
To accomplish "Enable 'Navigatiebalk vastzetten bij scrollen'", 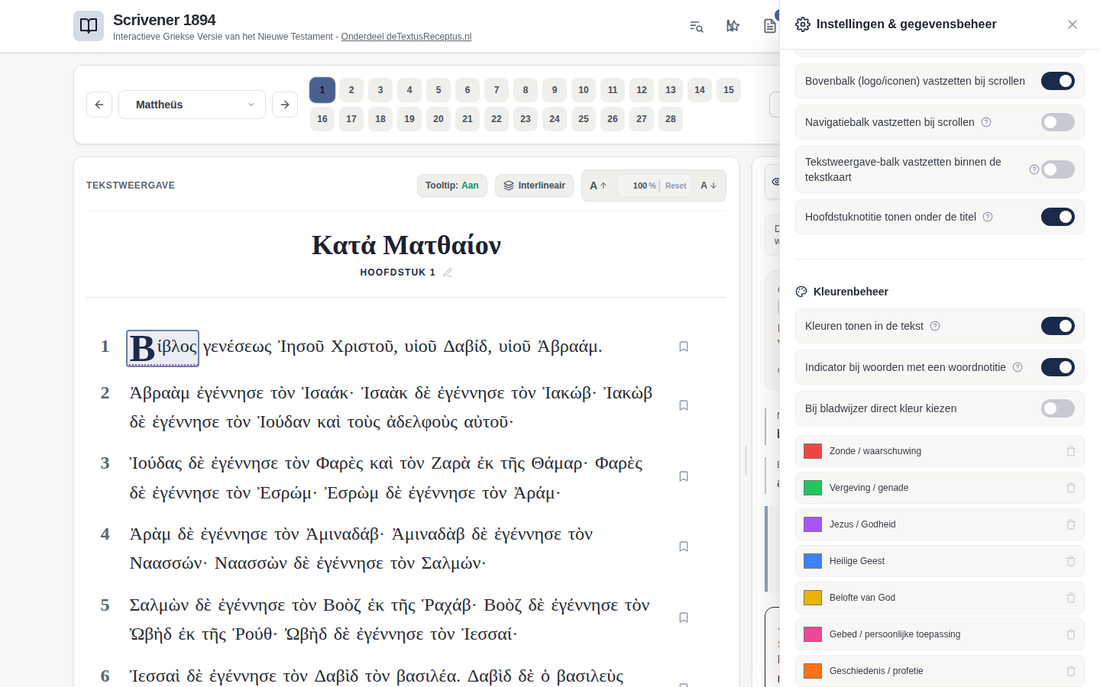I will point(1058,122).
